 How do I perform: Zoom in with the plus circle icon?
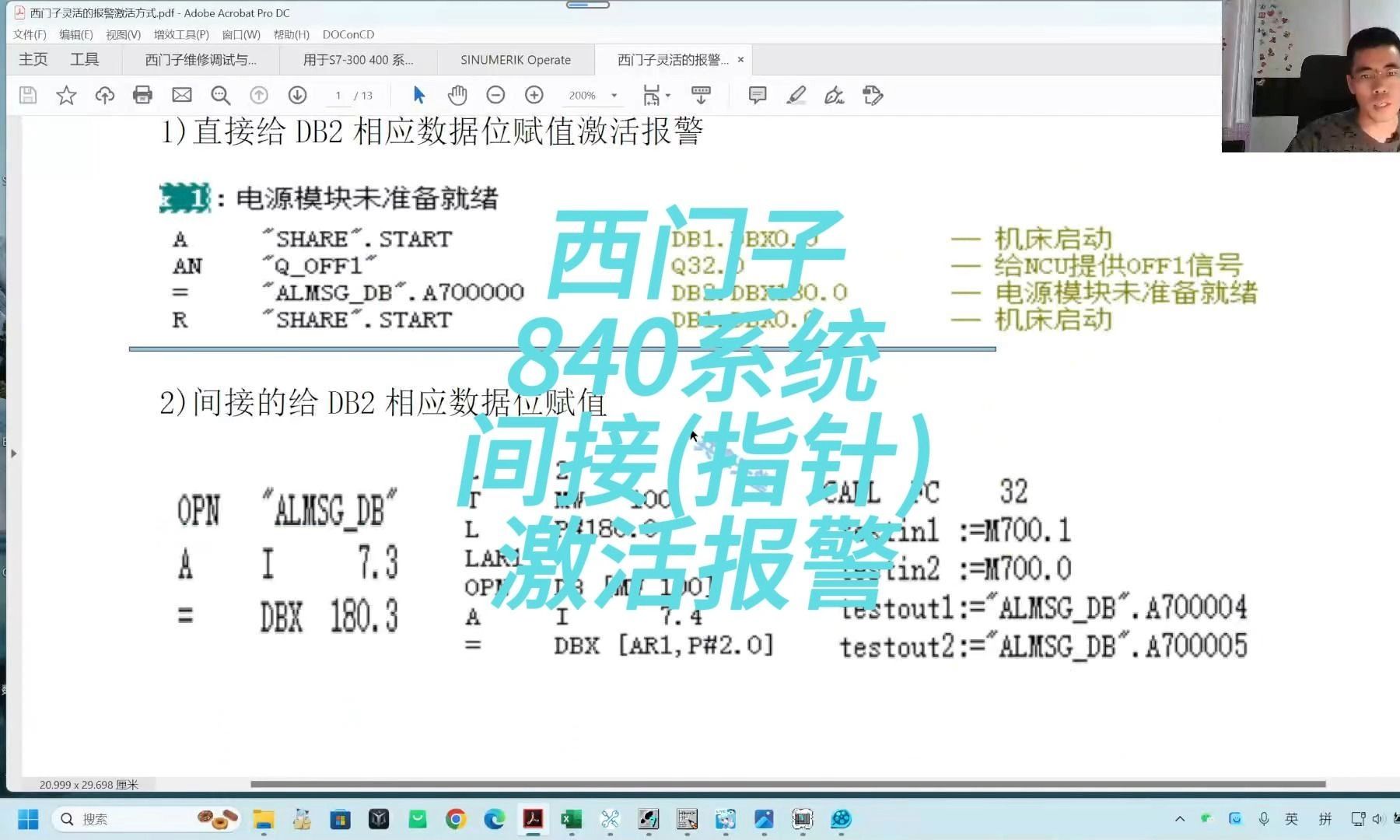click(534, 96)
